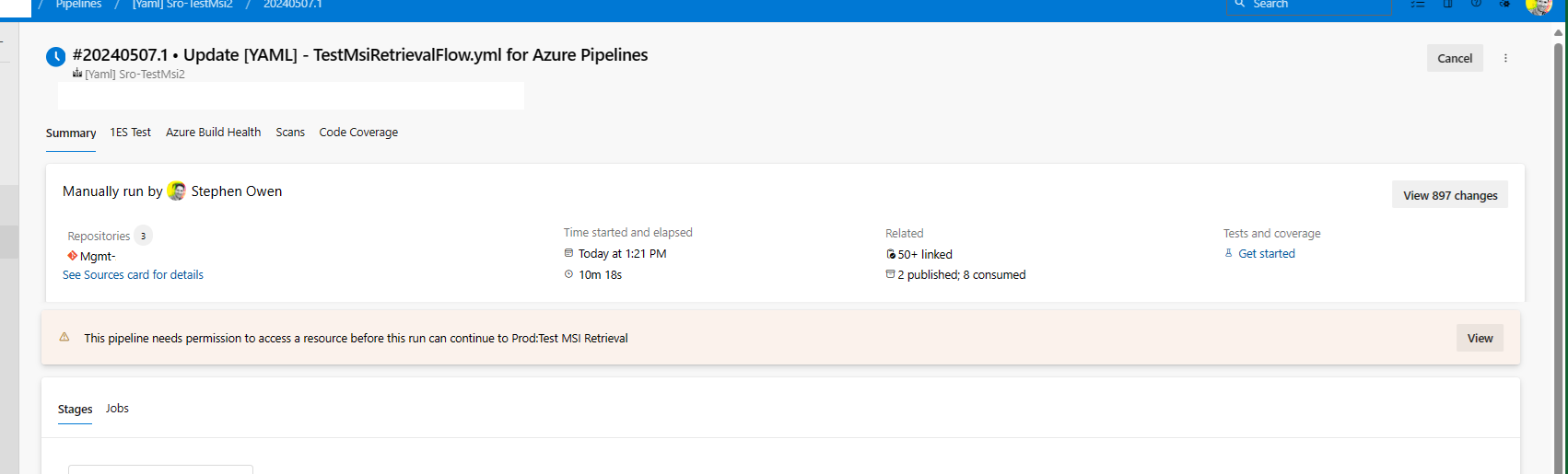Click the 10m 18s elapsed time
Viewport: 1568px width, 474px height.
pos(600,274)
